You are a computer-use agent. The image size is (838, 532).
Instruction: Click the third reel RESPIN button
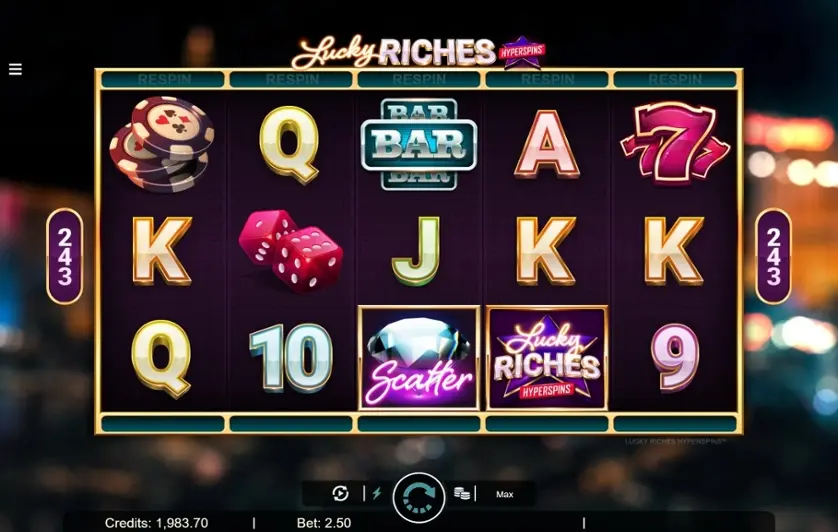[x=419, y=80]
